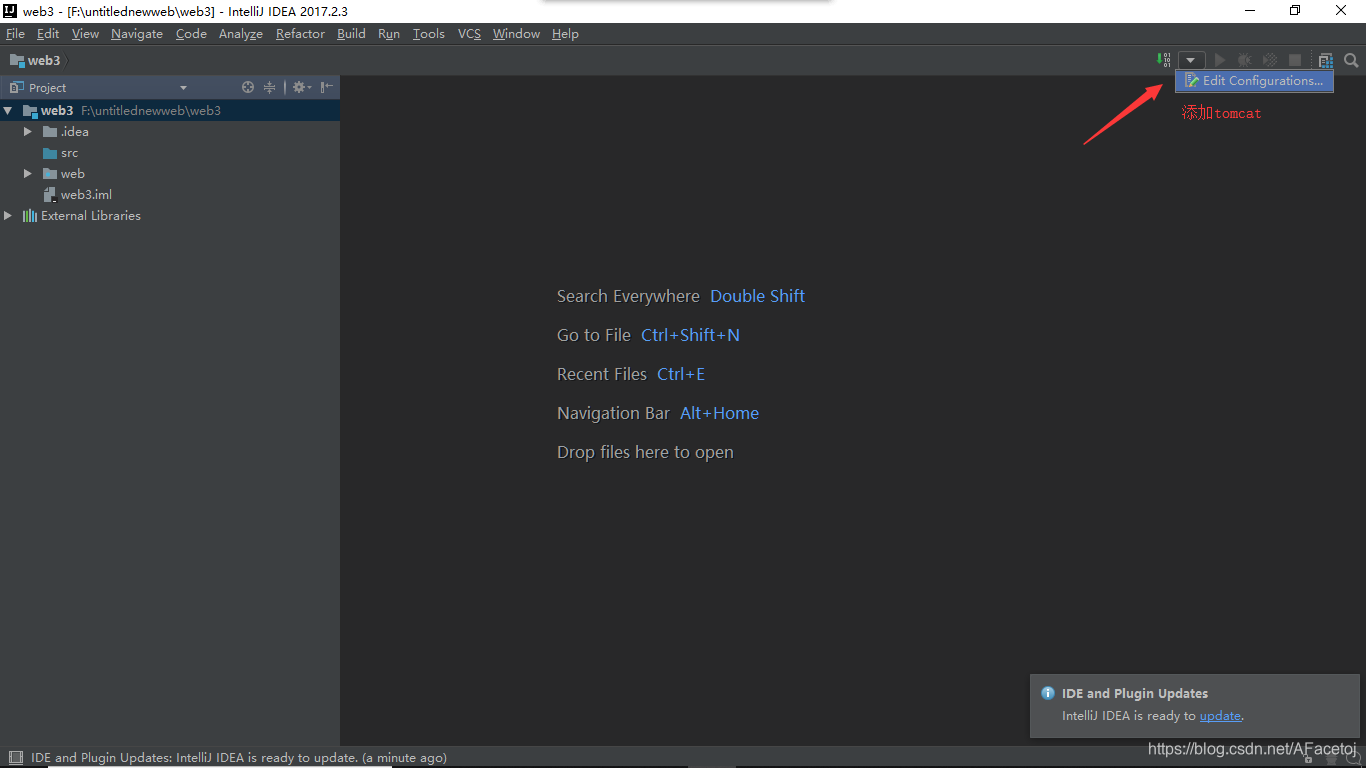Click the Scroll from Source target icon
This screenshot has width=1366, height=768.
(x=248, y=88)
